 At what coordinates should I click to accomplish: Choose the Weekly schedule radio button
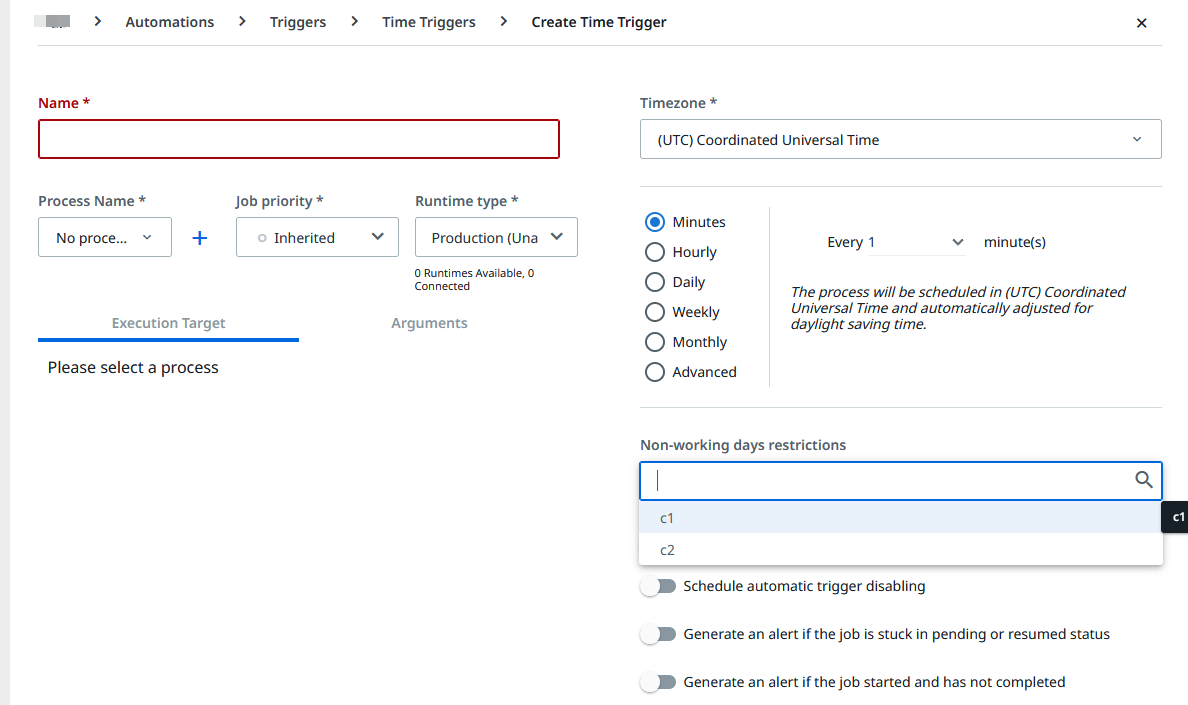[x=655, y=312]
